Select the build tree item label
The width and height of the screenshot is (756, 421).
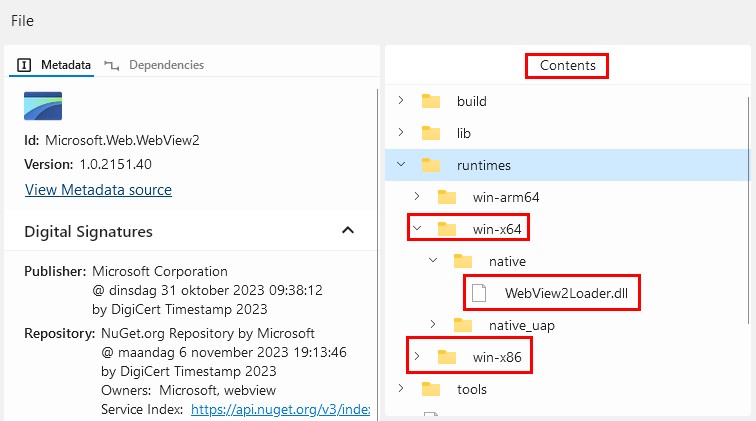472,101
